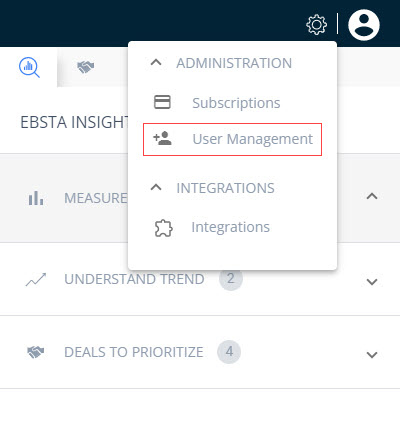400x432 pixels.
Task: Click the trend line icon
Action: tap(36, 280)
